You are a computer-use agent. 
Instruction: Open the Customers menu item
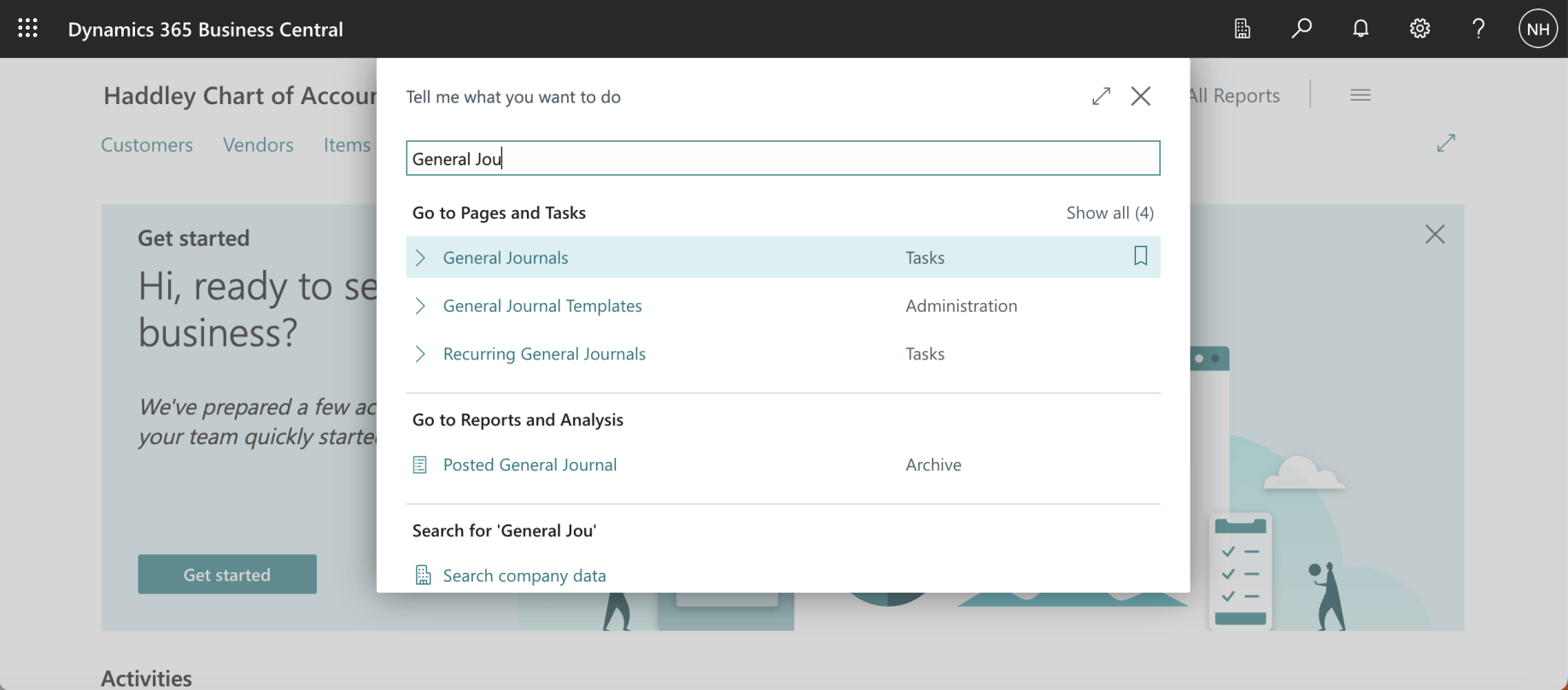[147, 145]
